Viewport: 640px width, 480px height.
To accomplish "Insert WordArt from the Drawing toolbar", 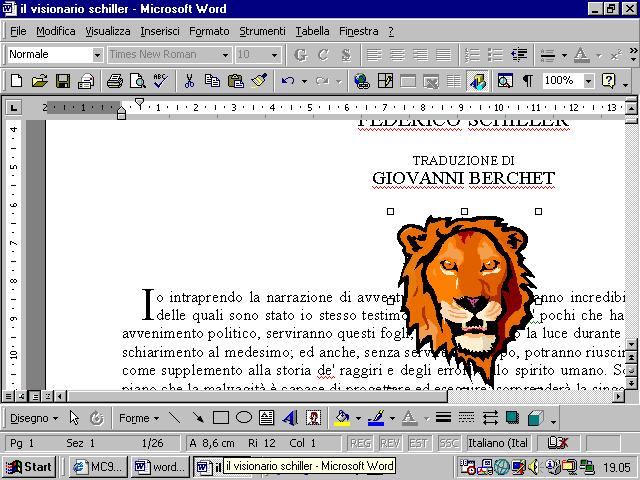I will [x=290, y=418].
